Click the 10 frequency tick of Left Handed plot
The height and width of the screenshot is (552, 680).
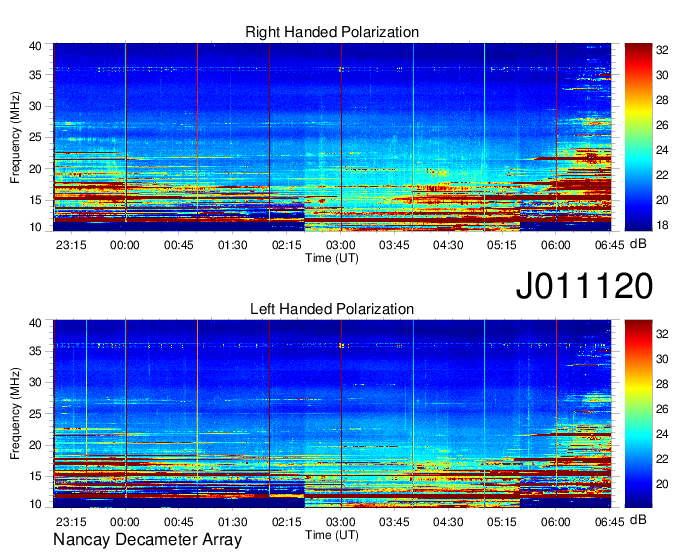(x=35, y=504)
